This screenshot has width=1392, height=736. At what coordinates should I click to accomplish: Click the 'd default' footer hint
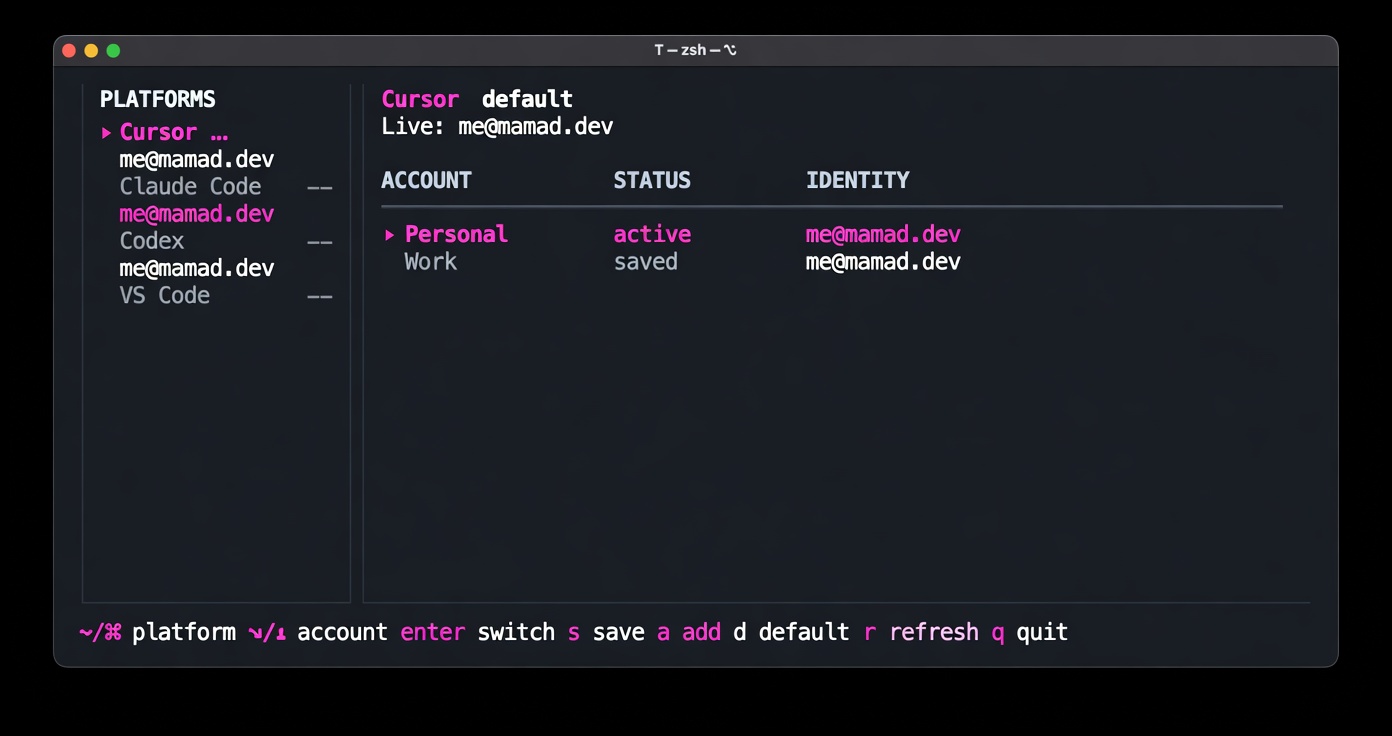click(x=791, y=632)
